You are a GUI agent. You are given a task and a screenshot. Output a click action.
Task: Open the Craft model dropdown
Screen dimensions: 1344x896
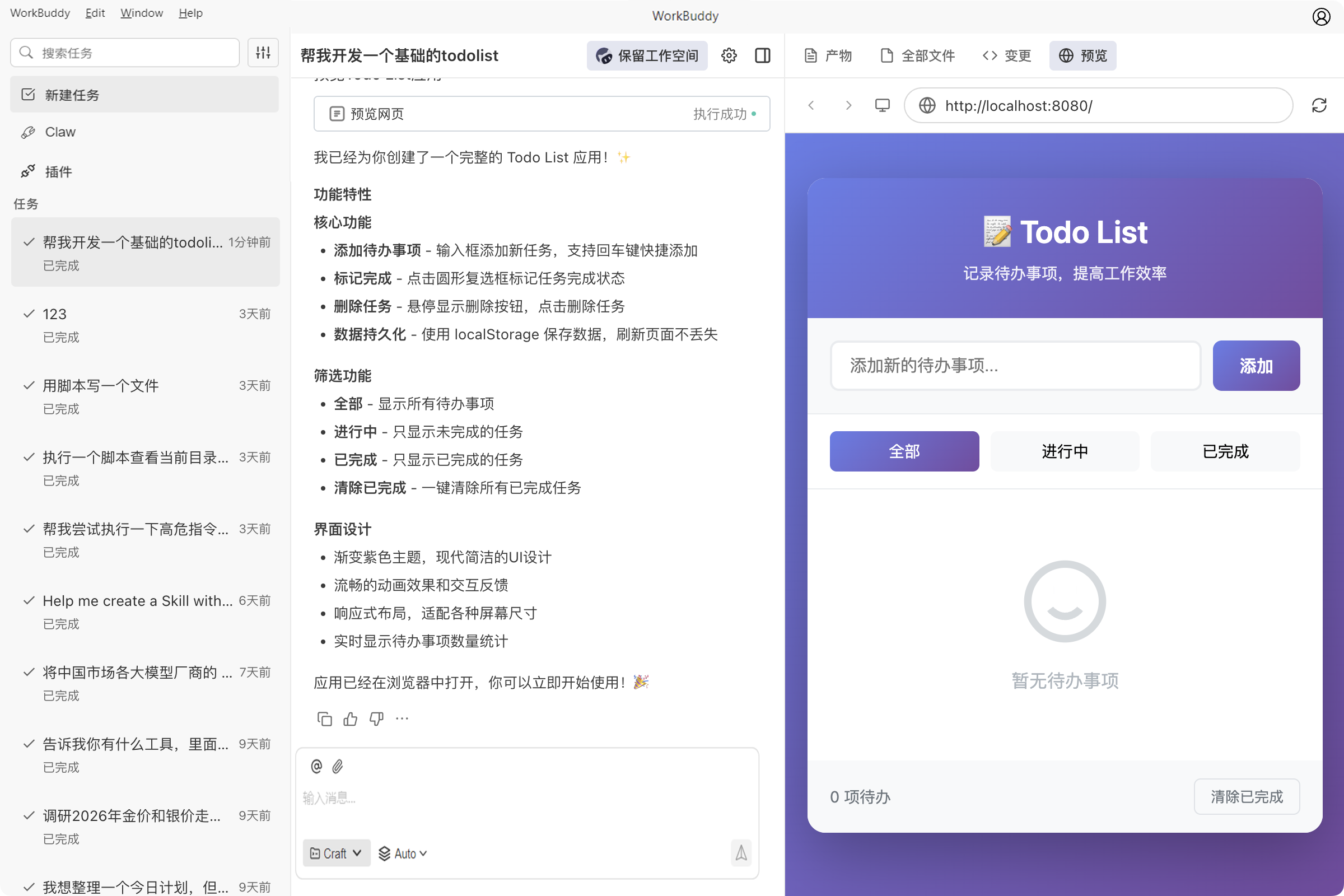[336, 852]
